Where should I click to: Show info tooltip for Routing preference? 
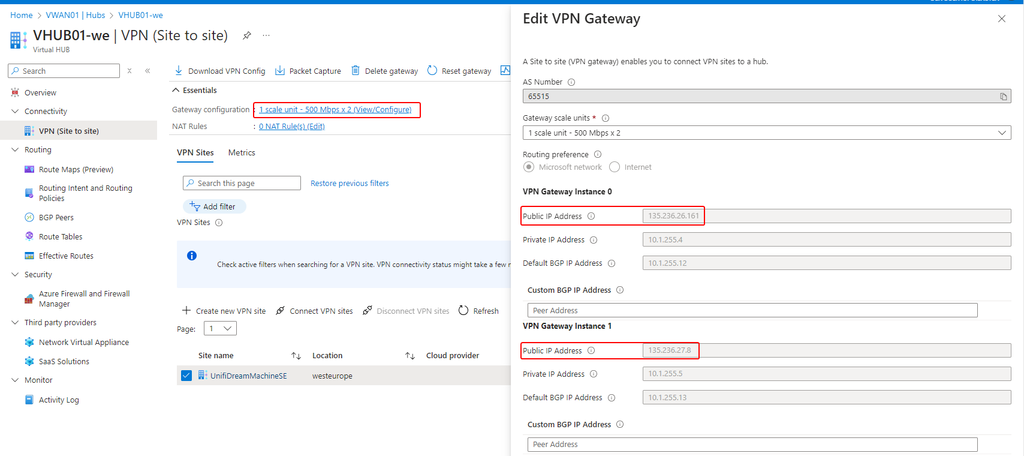[x=598, y=155]
